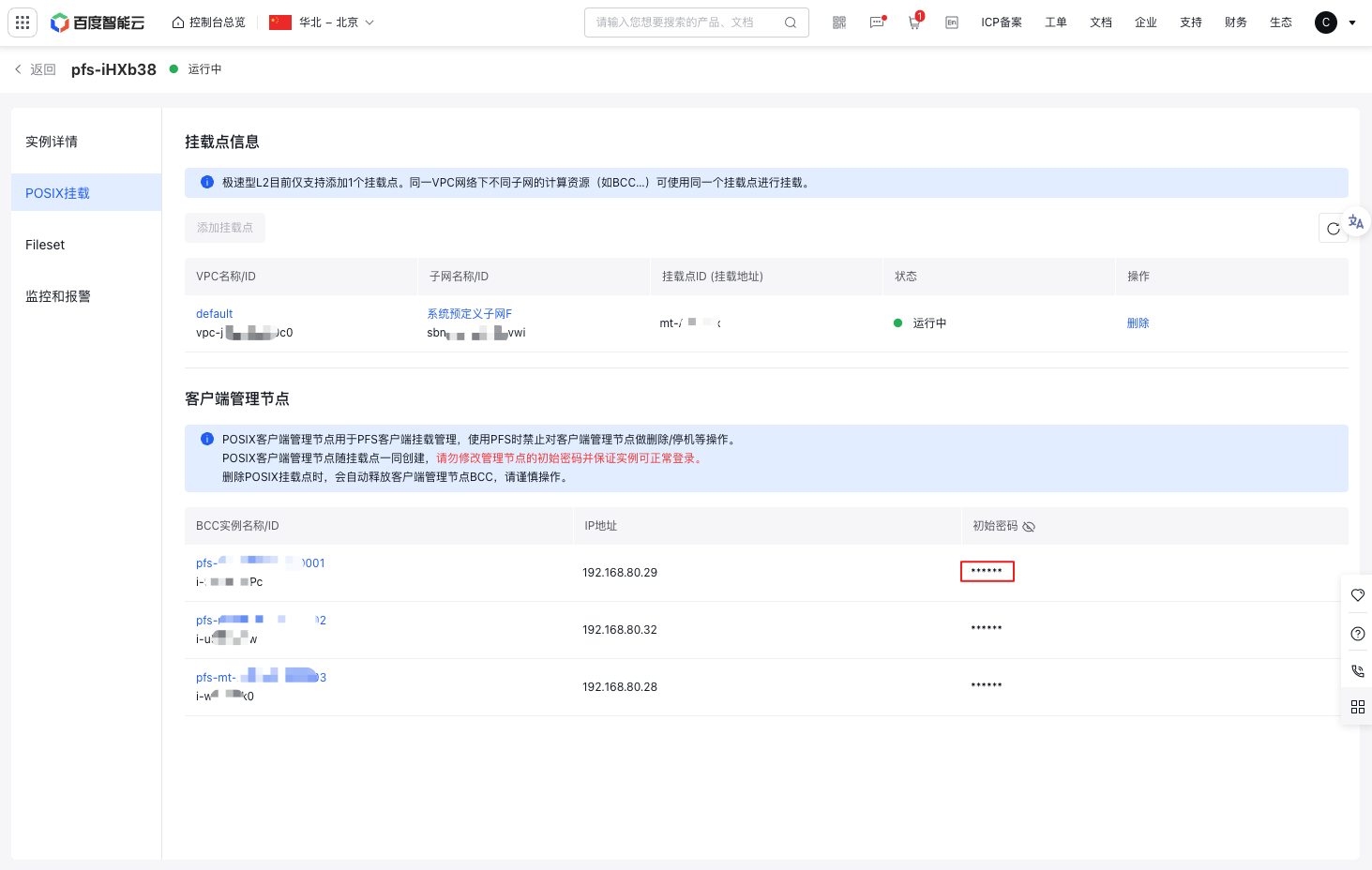Open the 系统预定义子网F subnet link

pos(470,314)
